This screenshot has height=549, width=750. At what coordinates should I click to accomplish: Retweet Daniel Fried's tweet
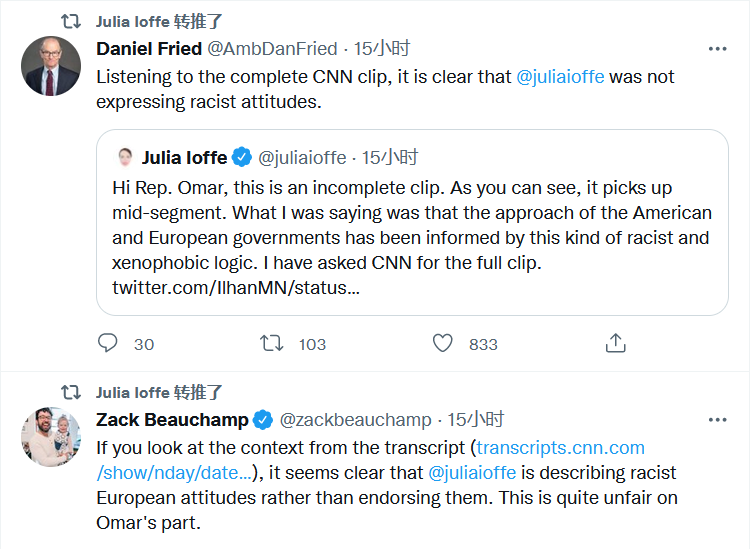coord(272,343)
